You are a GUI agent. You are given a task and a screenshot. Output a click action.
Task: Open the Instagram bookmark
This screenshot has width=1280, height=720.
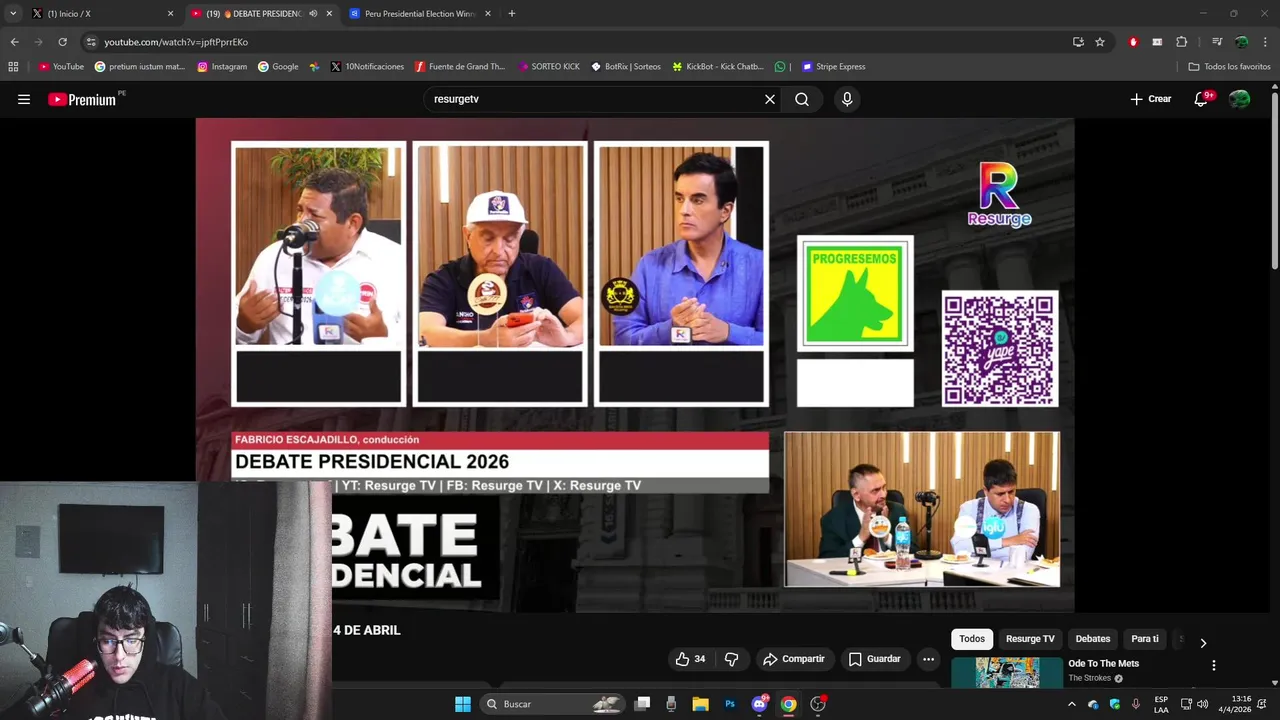click(222, 67)
